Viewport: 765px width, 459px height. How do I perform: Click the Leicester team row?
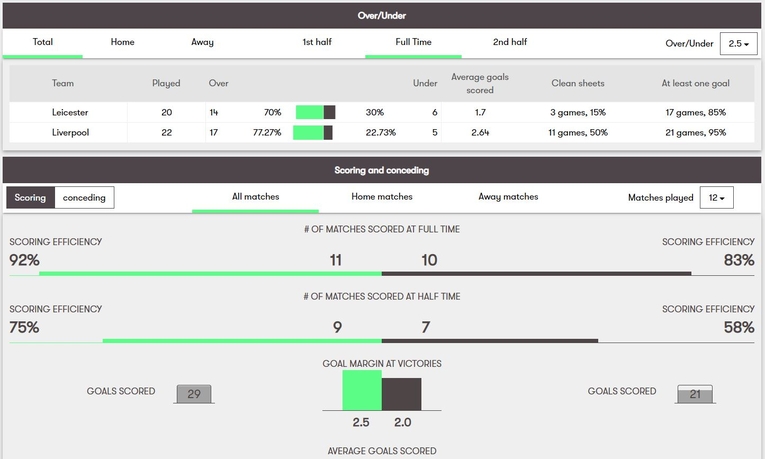click(x=70, y=113)
